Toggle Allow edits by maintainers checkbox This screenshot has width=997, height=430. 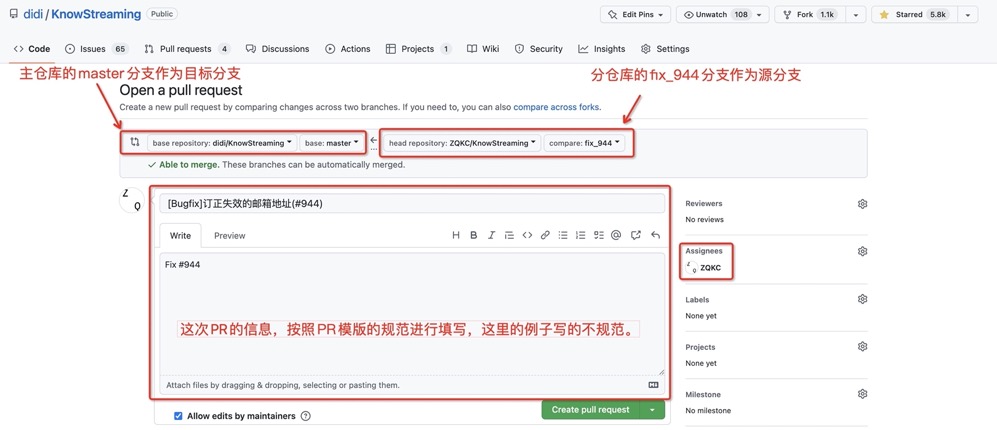(x=178, y=416)
